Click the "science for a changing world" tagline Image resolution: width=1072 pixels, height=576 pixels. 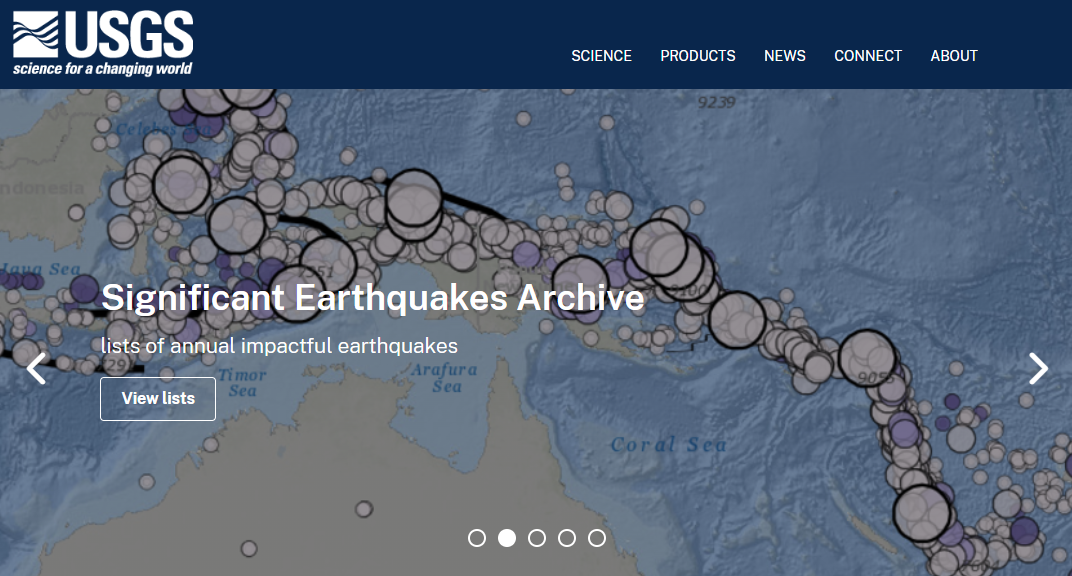pyautogui.click(x=104, y=68)
